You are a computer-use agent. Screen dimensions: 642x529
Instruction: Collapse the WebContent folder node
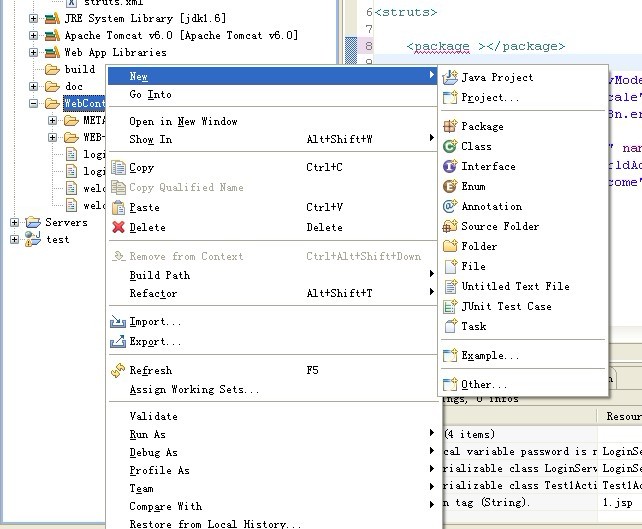coord(34,104)
